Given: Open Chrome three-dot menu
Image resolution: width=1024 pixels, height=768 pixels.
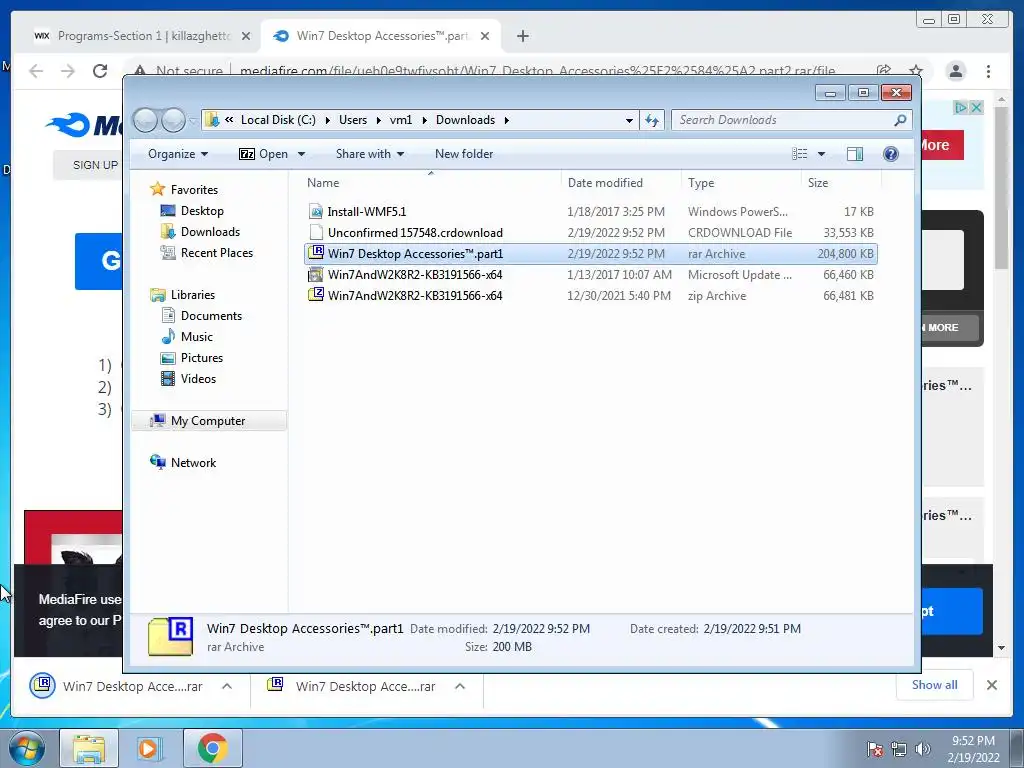Looking at the screenshot, I should tap(988, 71).
